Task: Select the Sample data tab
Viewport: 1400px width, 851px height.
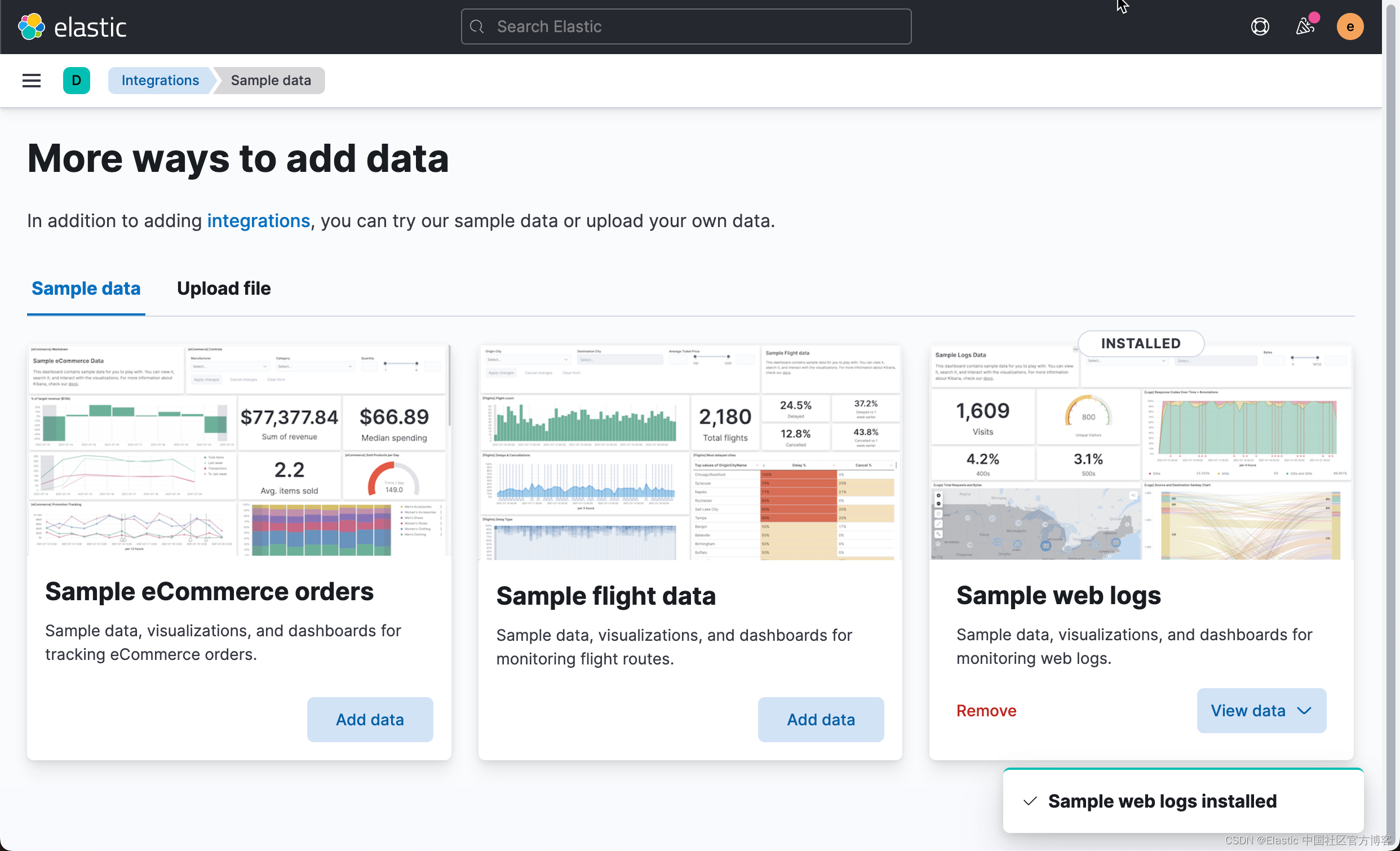Action: pyautogui.click(x=86, y=289)
